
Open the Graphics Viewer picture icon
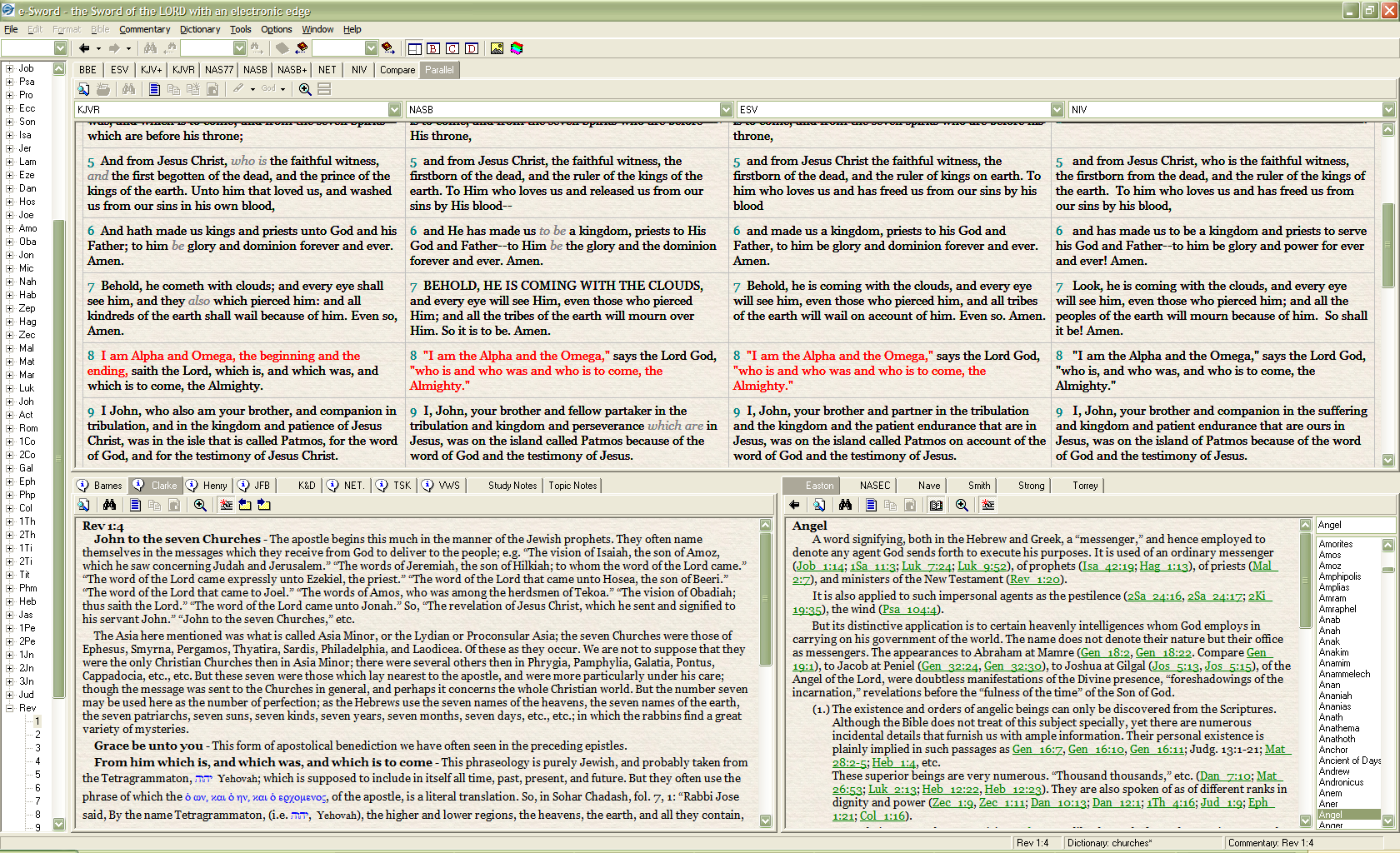497,48
